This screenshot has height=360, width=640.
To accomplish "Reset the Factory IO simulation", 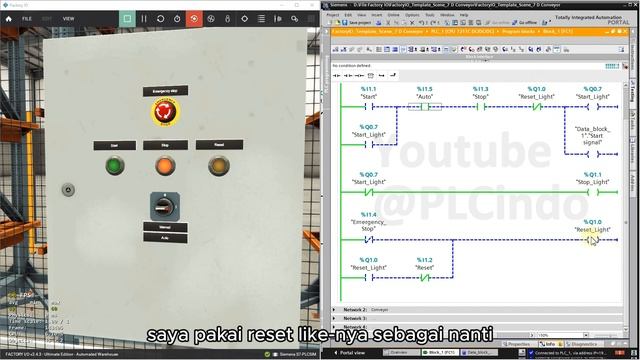I will [160, 19].
